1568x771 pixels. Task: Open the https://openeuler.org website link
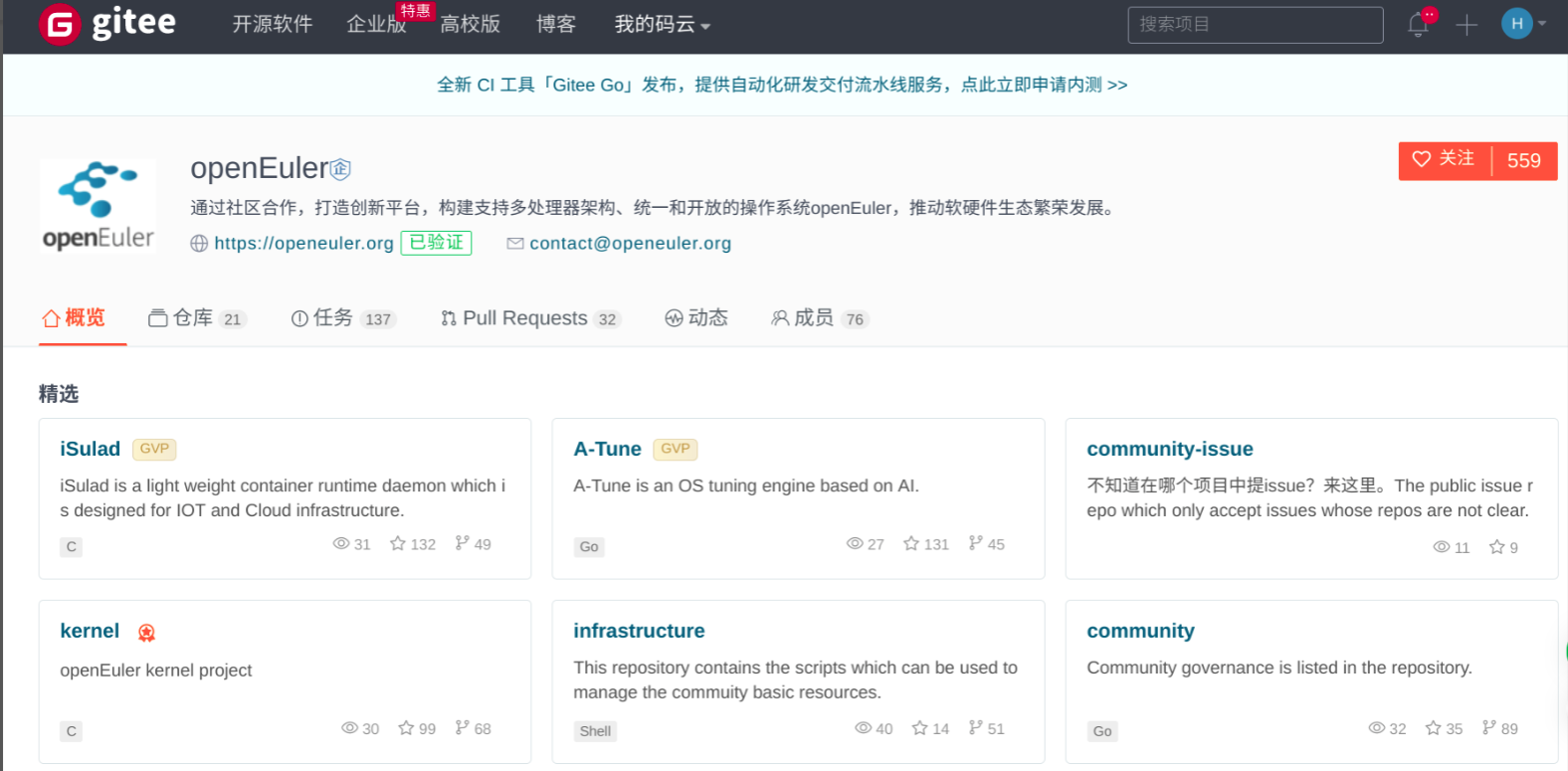click(303, 243)
